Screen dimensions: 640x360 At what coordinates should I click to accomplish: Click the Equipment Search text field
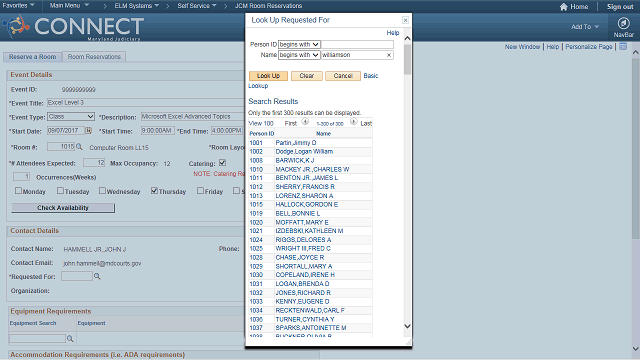click(x=37, y=338)
